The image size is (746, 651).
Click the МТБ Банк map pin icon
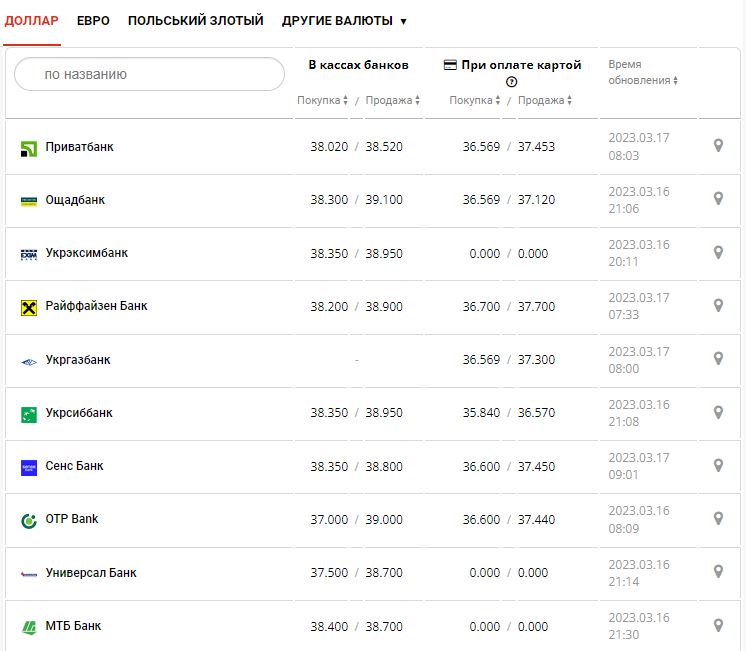point(717,625)
